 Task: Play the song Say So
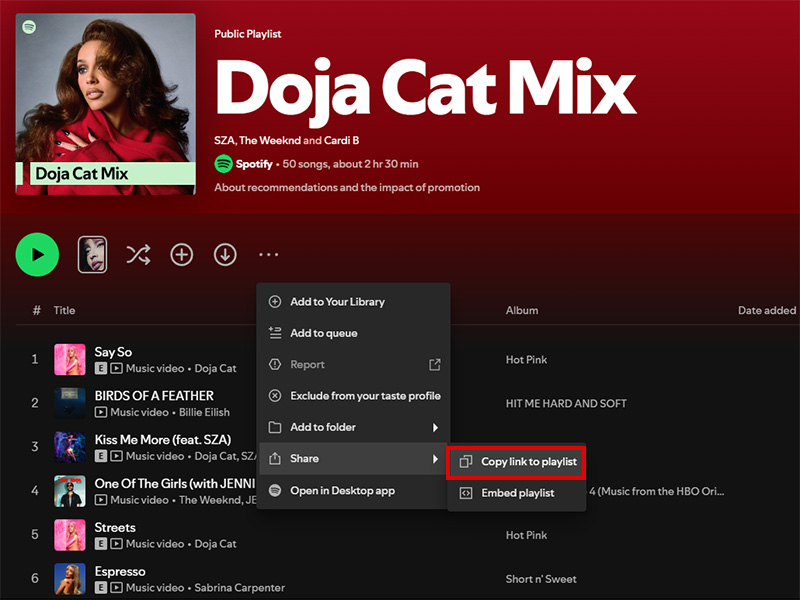113,352
